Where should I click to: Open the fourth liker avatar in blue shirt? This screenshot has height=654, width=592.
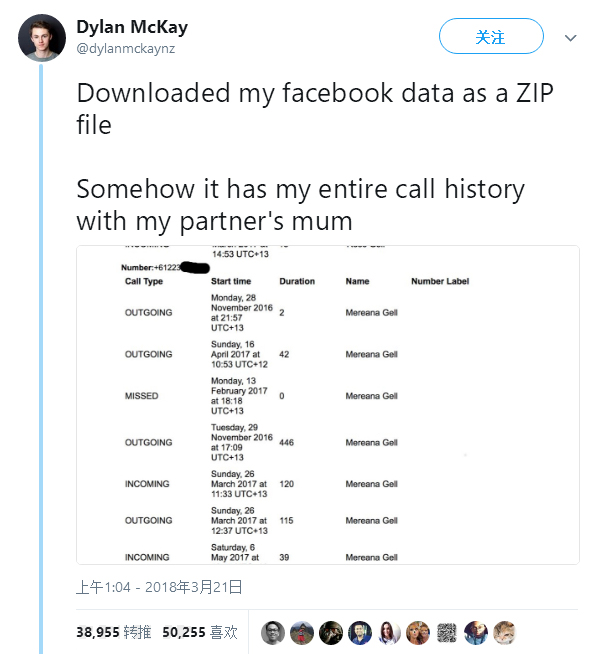pos(360,633)
